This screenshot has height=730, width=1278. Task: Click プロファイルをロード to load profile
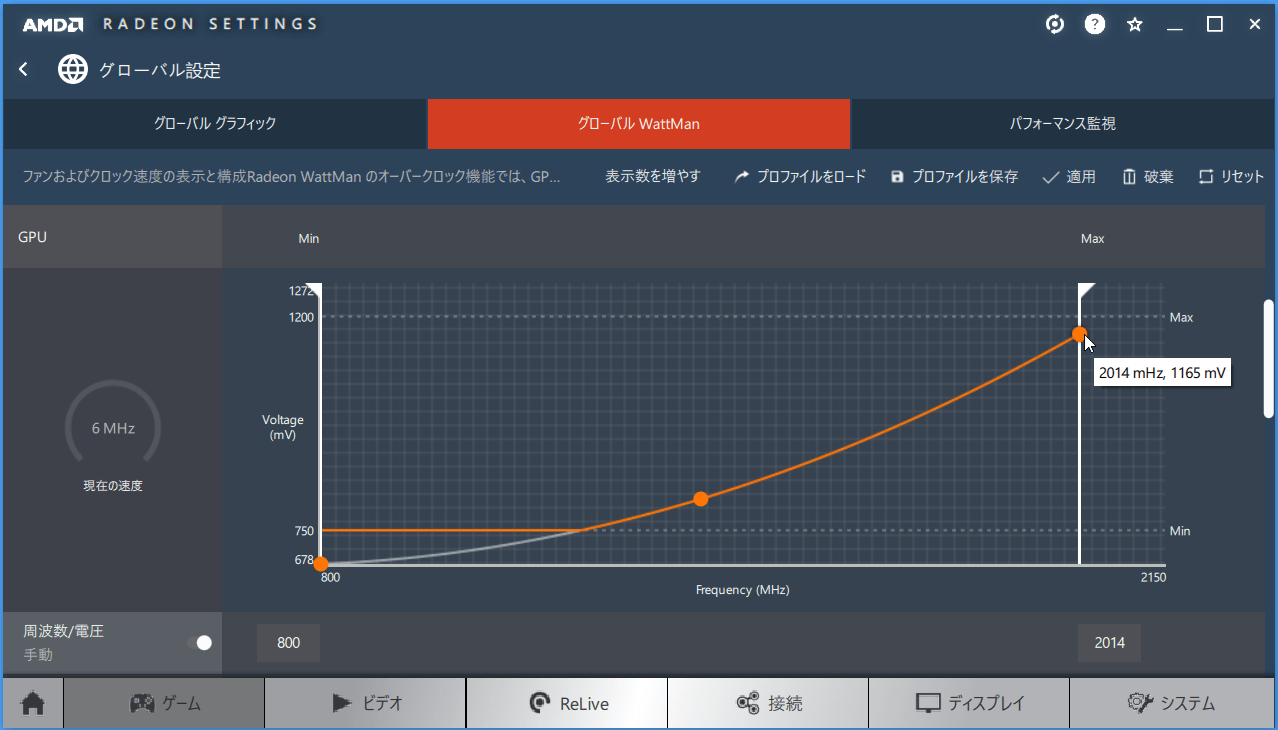[800, 176]
